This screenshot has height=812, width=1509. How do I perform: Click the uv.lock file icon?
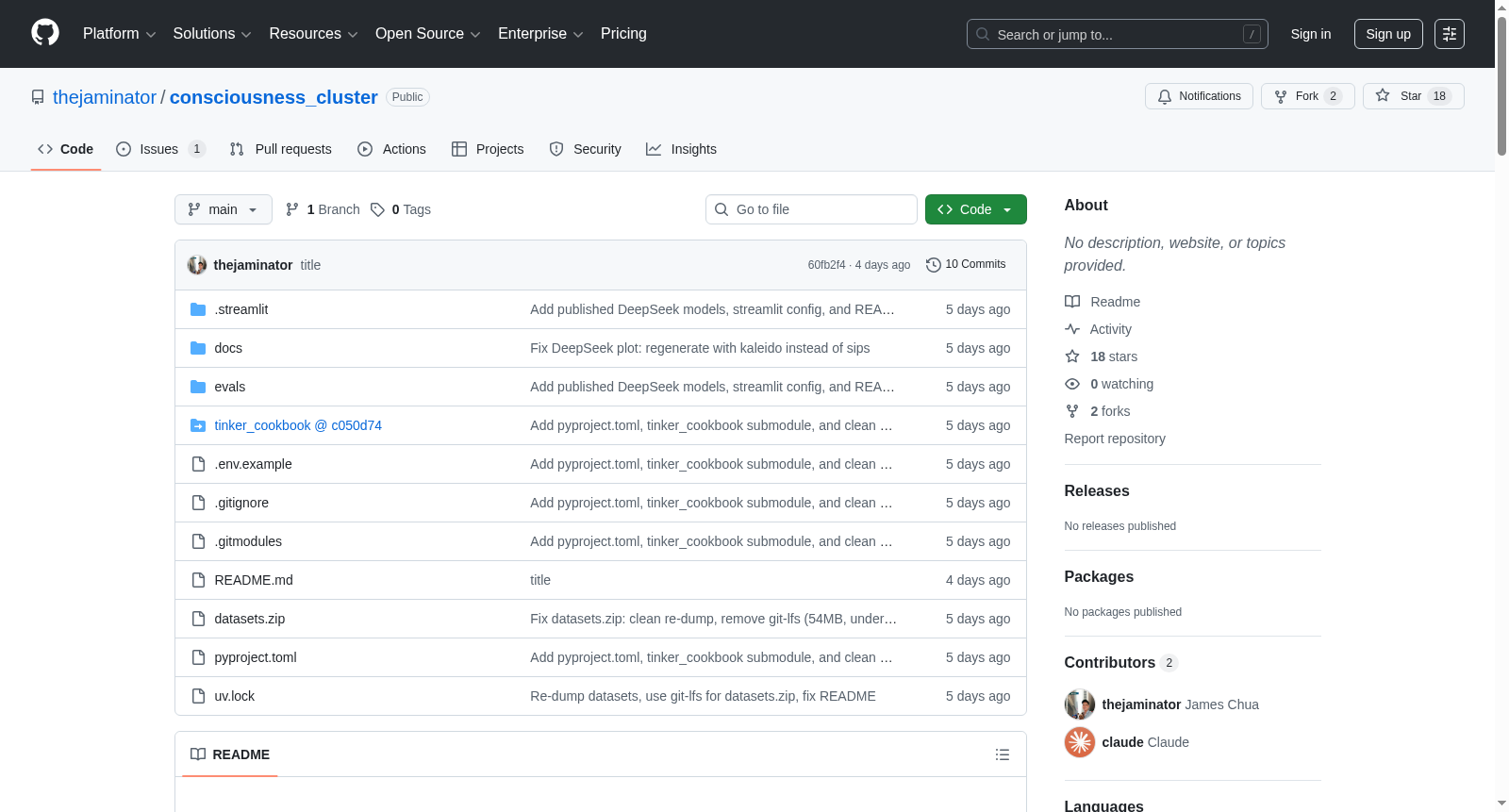click(x=198, y=696)
